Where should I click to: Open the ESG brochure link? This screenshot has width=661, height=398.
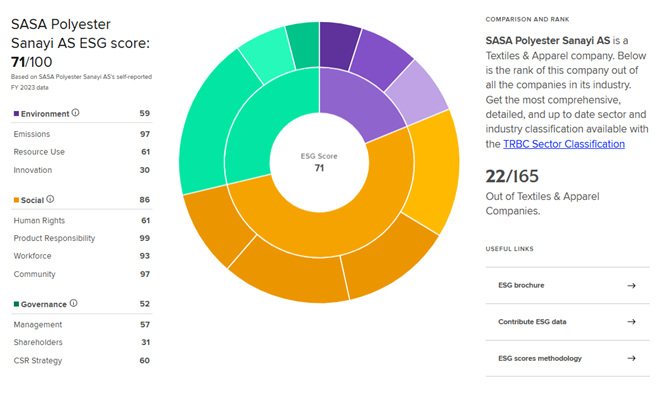click(521, 285)
